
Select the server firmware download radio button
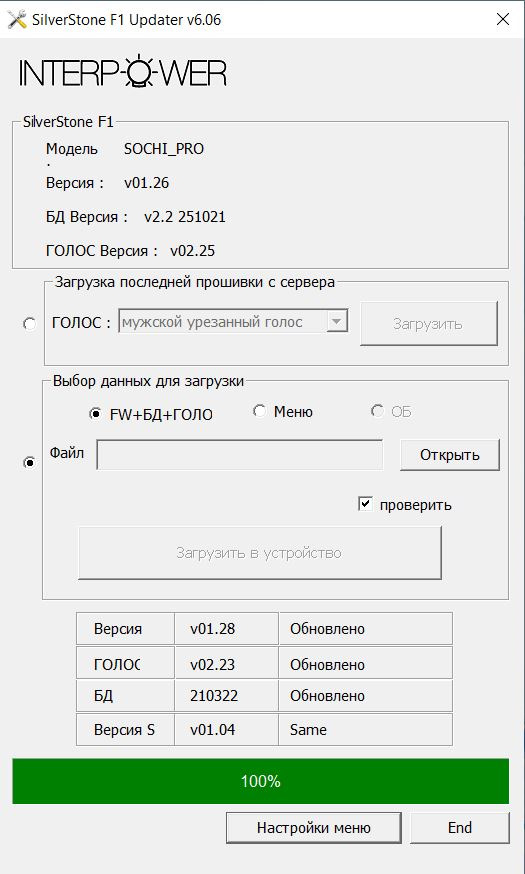point(30,324)
